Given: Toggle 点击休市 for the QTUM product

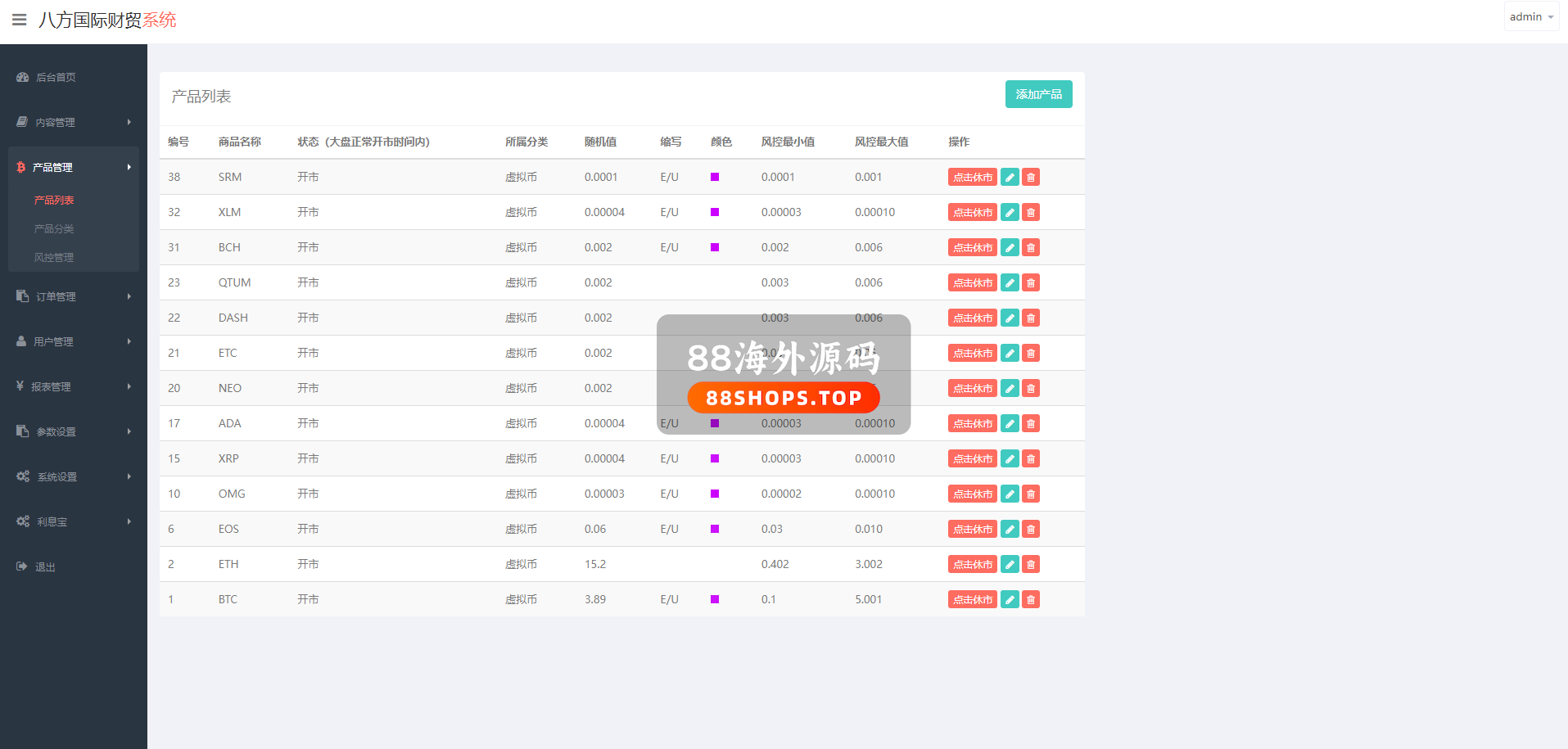Looking at the screenshot, I should pos(972,282).
